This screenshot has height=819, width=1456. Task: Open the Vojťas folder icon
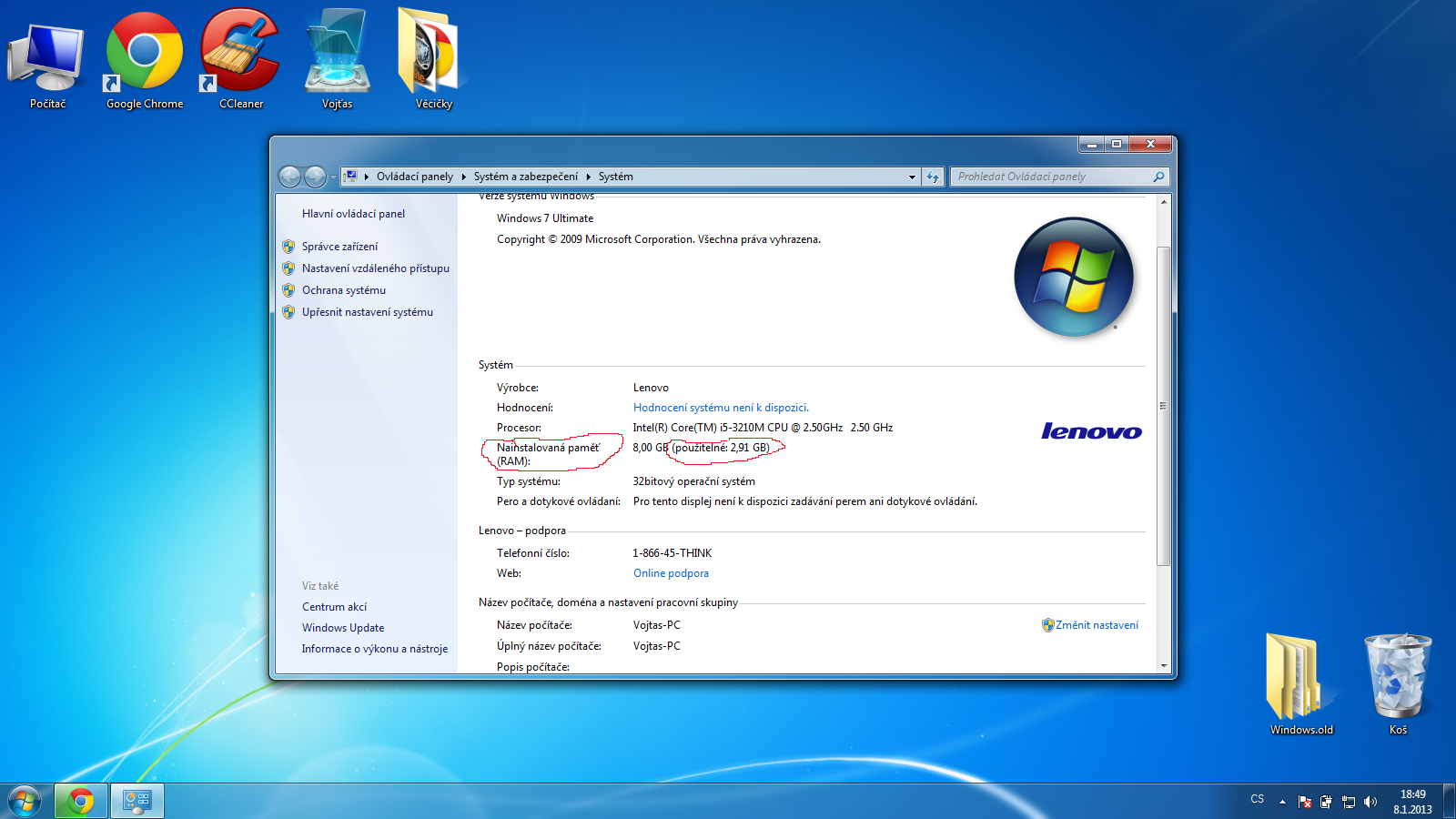click(338, 60)
